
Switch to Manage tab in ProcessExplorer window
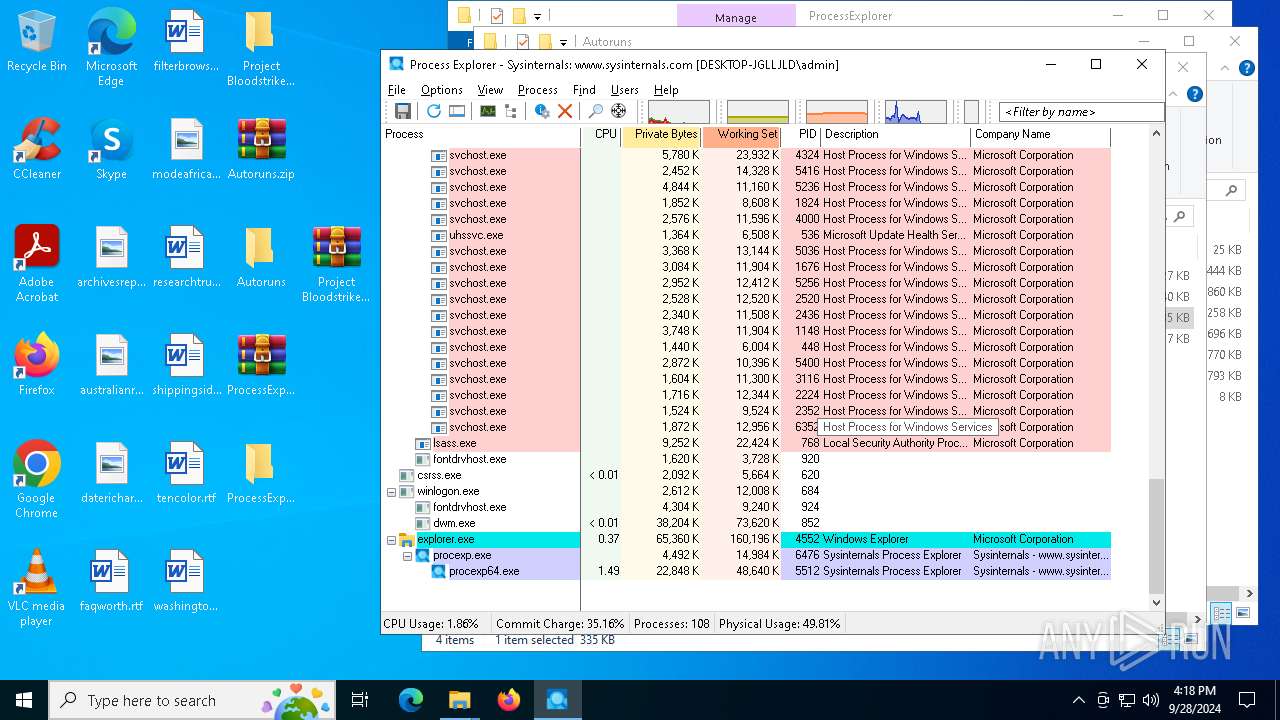coord(736,17)
